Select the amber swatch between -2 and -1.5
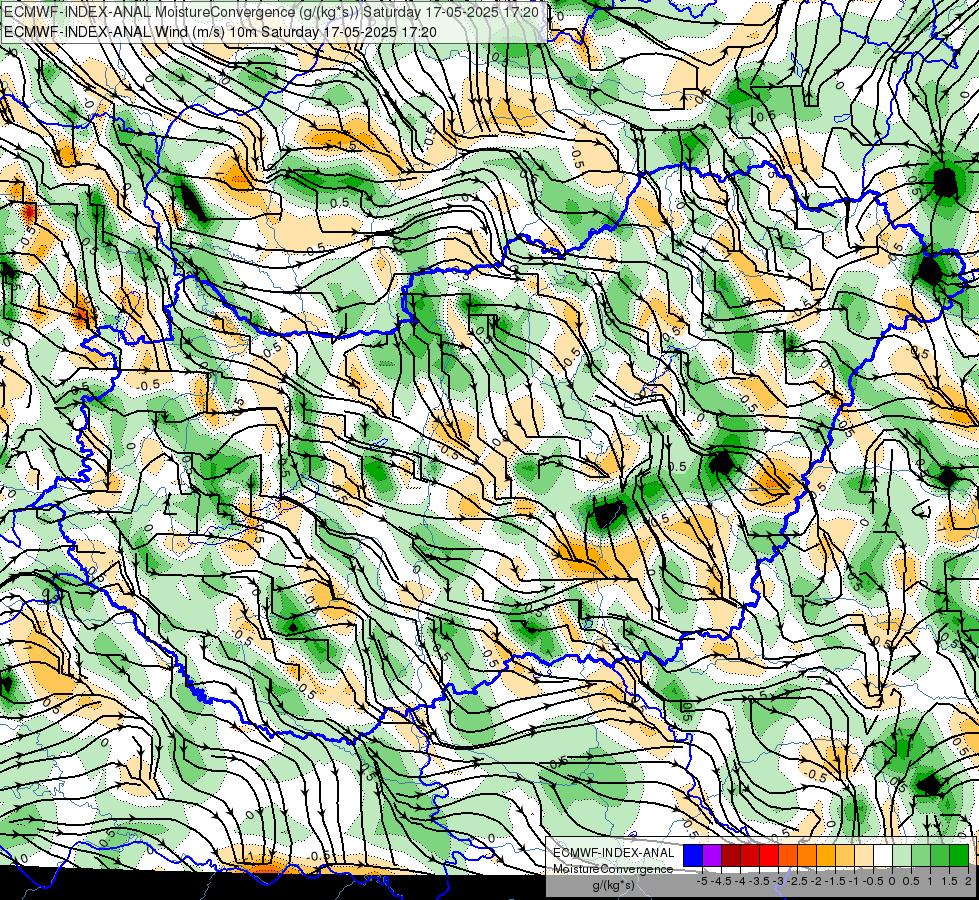 [x=825, y=855]
